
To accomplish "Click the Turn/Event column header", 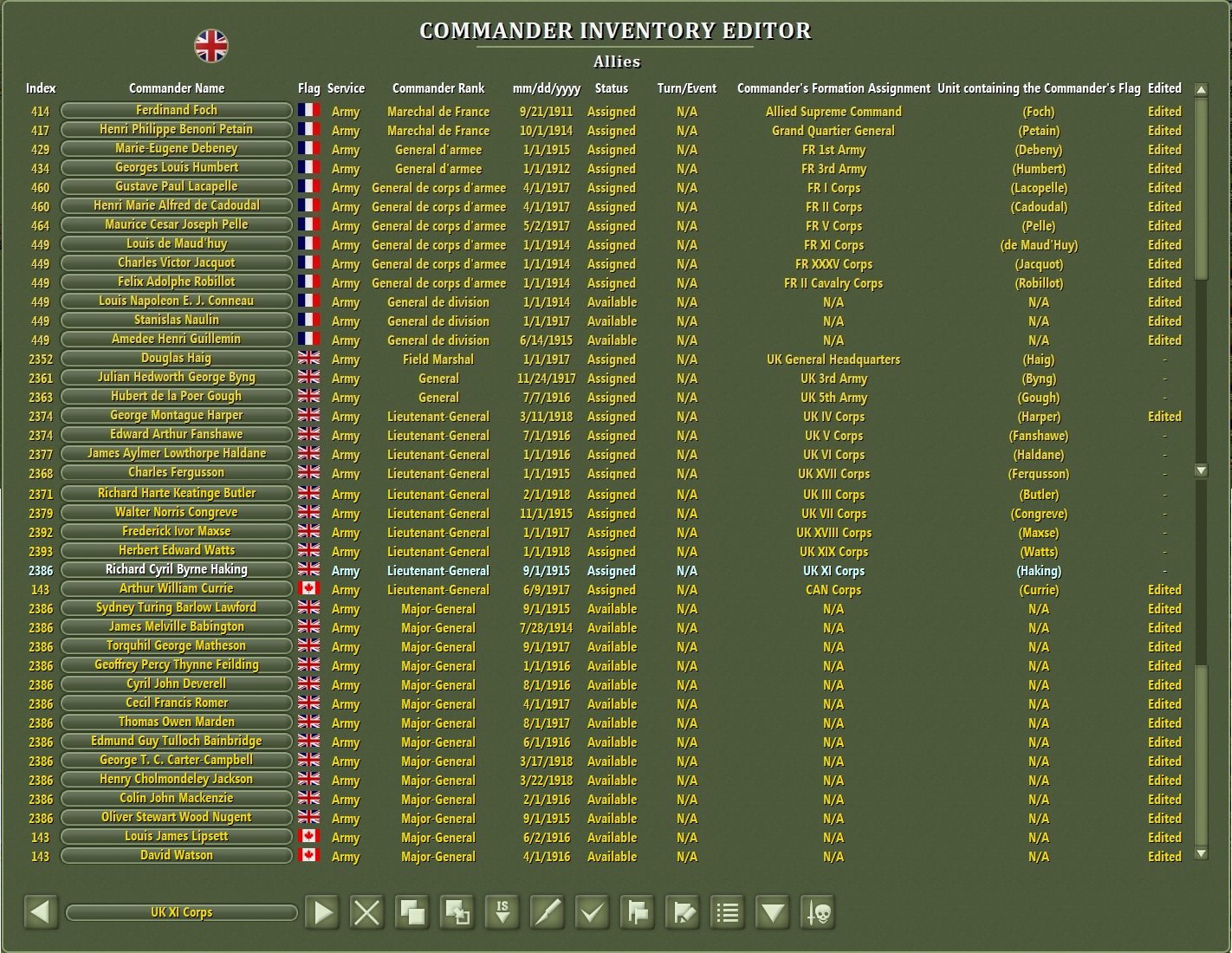I will (687, 88).
